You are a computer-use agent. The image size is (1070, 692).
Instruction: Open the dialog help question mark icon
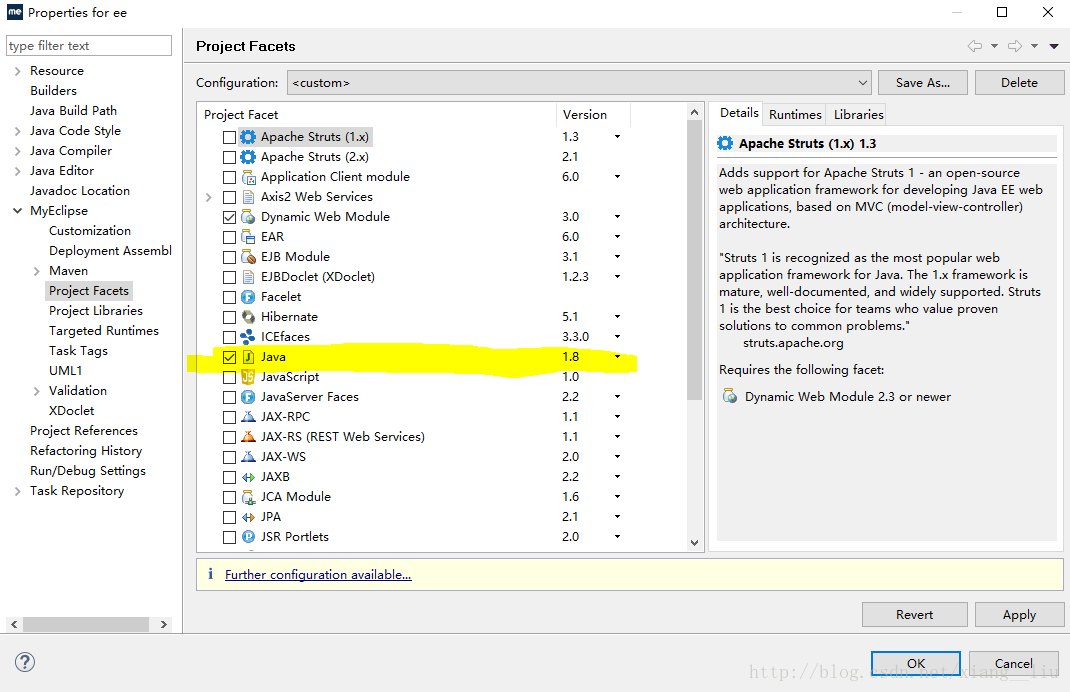tap(25, 662)
